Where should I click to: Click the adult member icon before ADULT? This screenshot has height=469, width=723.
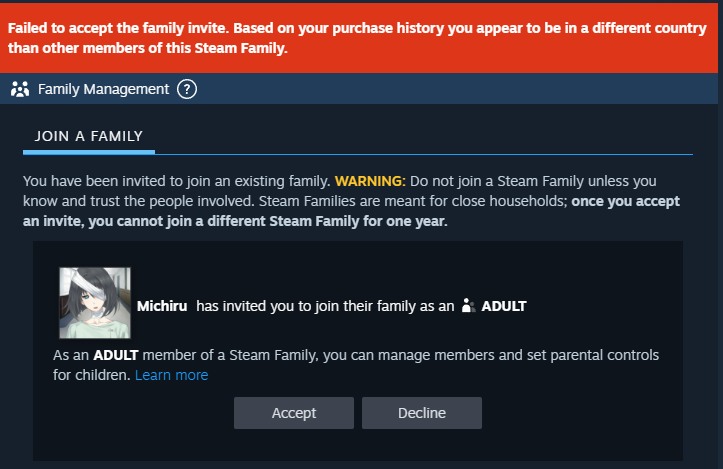[467, 306]
